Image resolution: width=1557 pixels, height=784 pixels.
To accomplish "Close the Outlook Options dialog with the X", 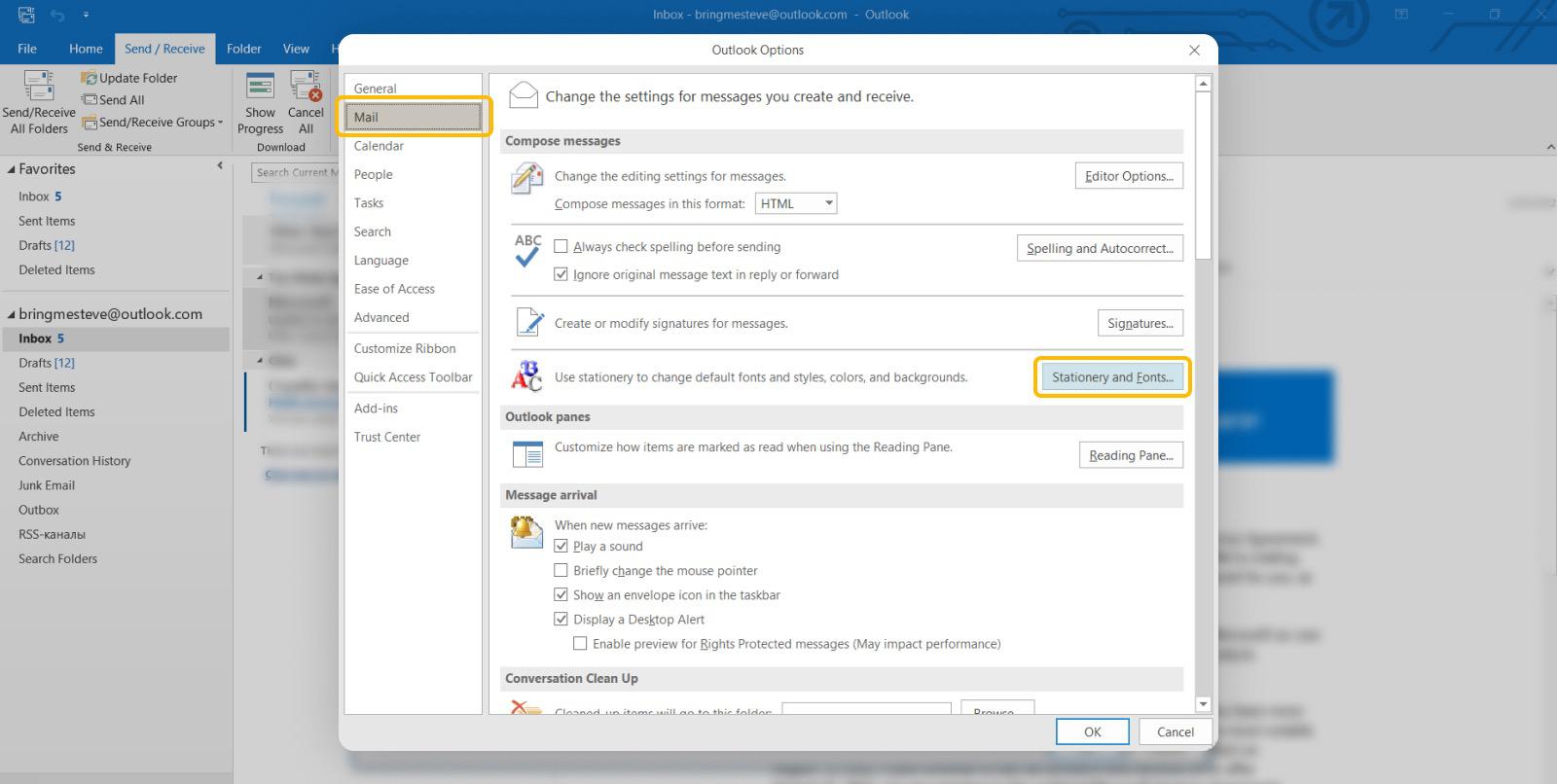I will click(x=1194, y=50).
